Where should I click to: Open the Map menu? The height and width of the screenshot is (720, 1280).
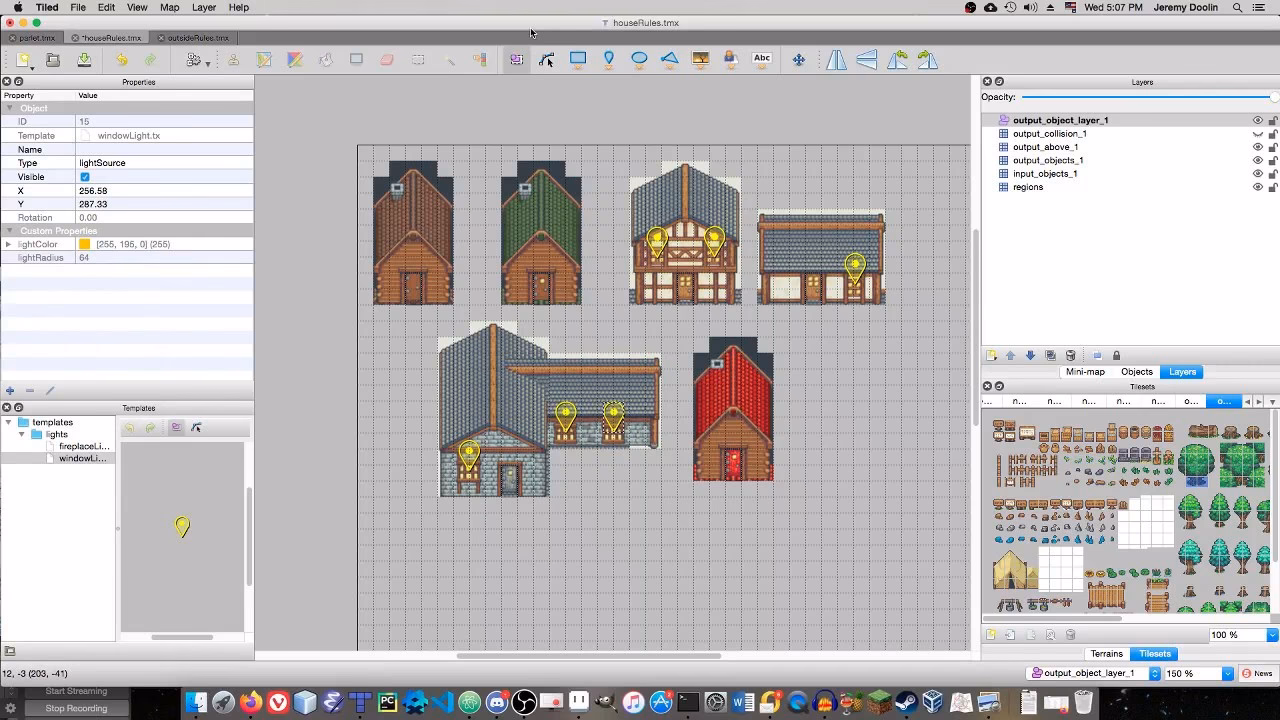coord(170,7)
